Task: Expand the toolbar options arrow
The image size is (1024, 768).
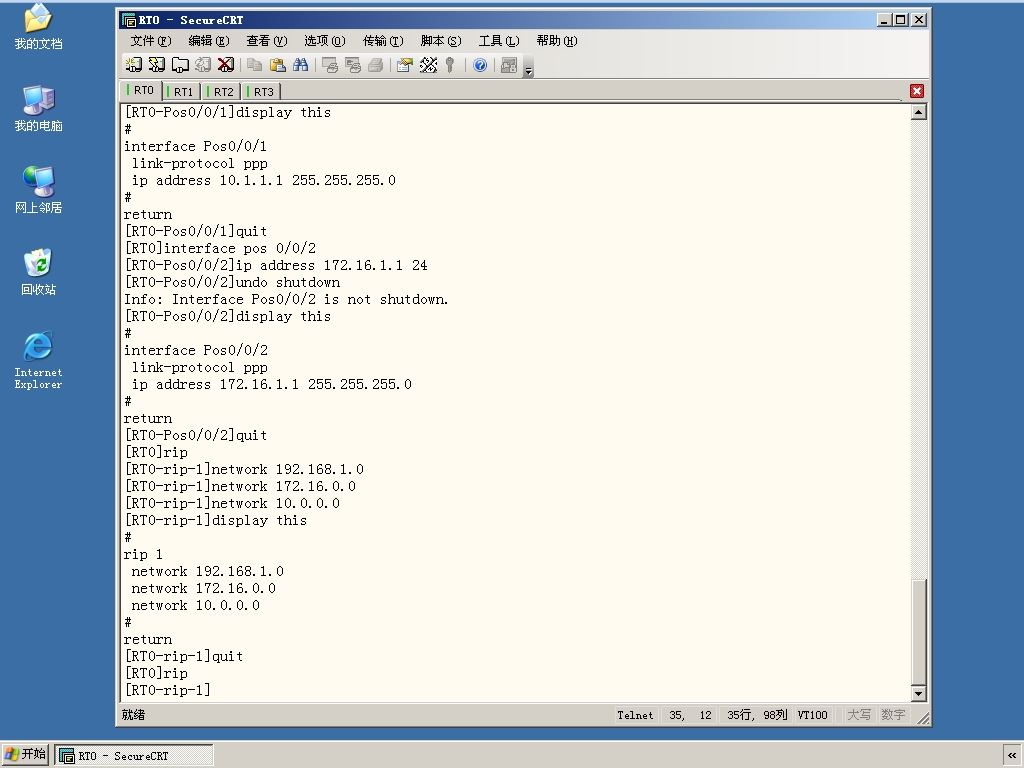Action: tap(529, 67)
